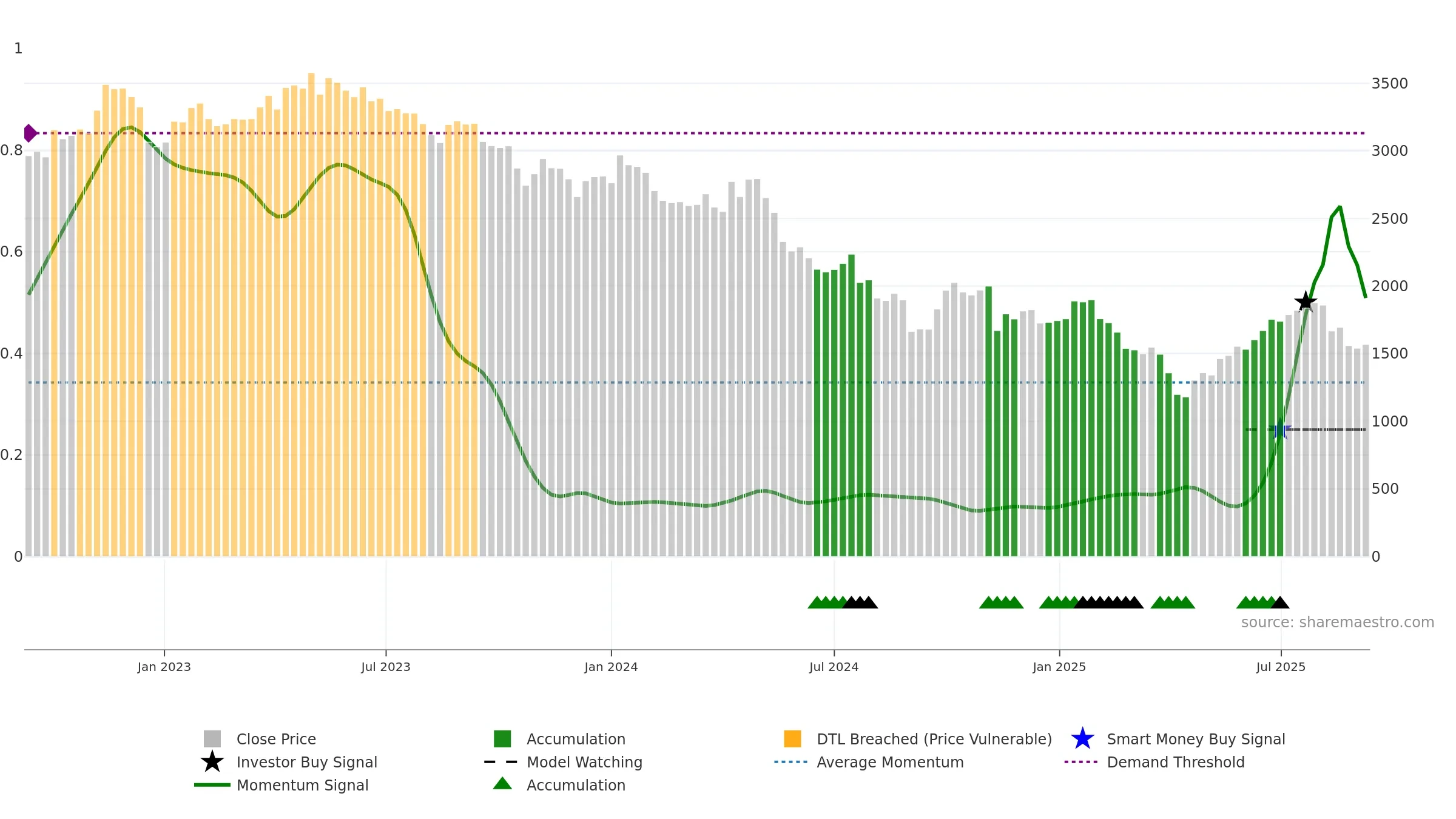Click the DTL Breached (Price Vulnerable) label
The image size is (1456, 819).
coord(934,739)
